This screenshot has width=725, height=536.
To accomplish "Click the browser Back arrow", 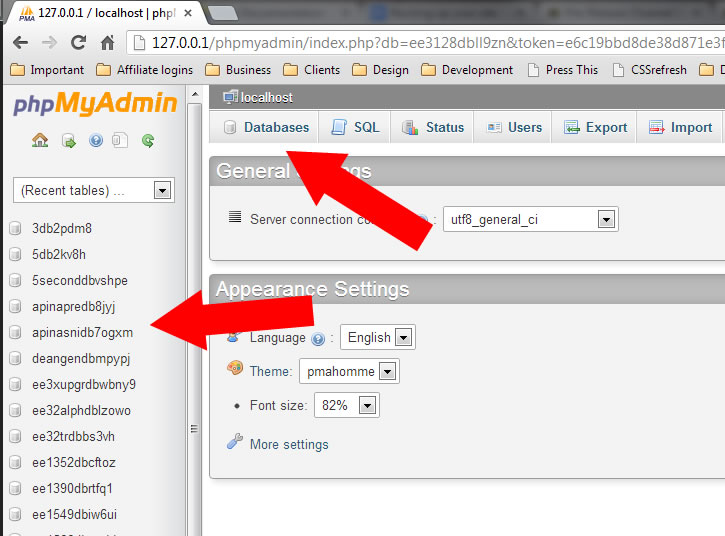I will 20,43.
